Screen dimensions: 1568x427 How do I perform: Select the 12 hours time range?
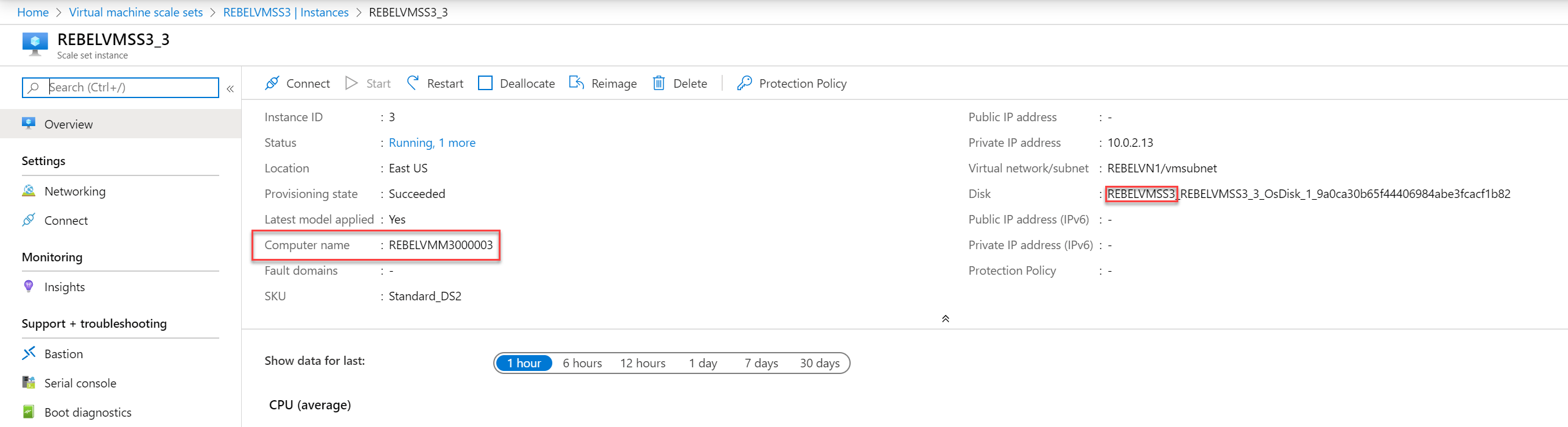pos(643,363)
